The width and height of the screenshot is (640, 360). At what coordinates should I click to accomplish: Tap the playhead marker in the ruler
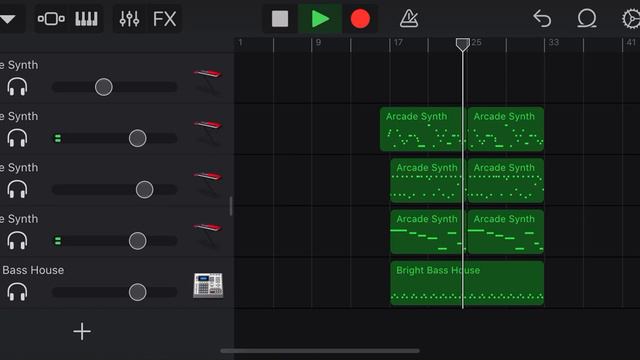click(462, 44)
